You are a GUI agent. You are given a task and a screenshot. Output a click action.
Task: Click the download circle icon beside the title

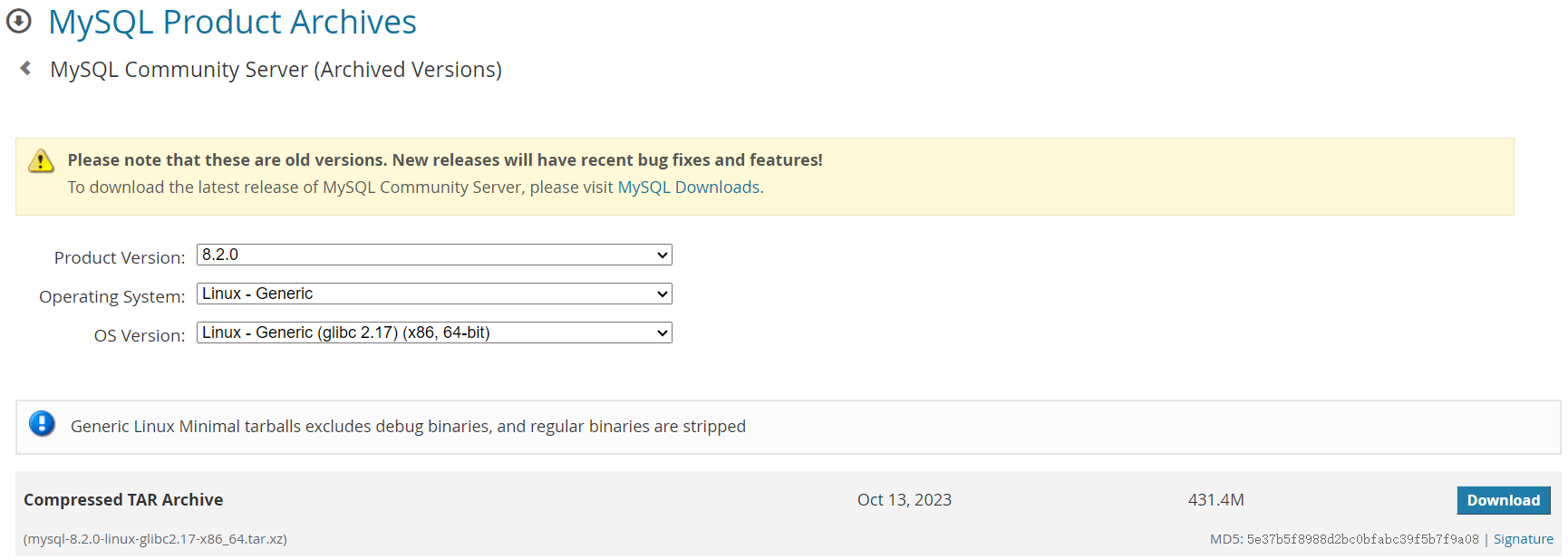coord(18,21)
